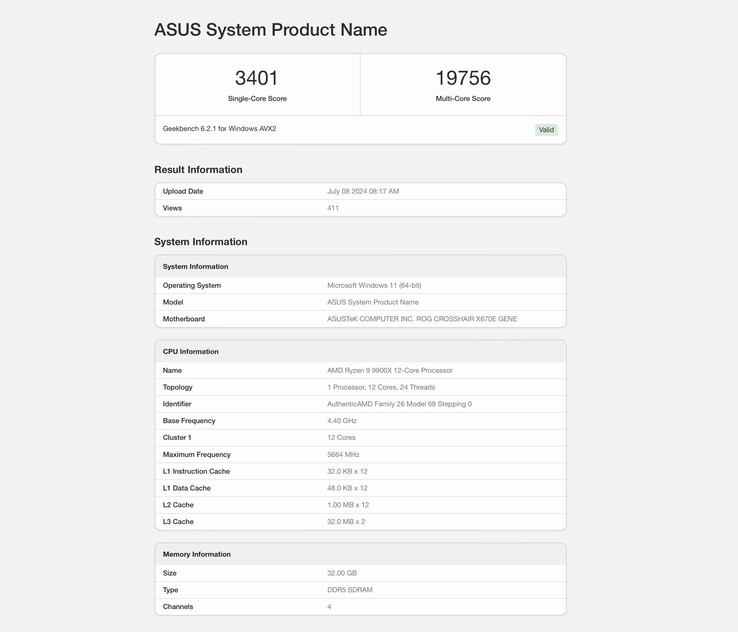Select the DDR5 SDRAM memory type value
The height and width of the screenshot is (632, 738).
pos(350,590)
